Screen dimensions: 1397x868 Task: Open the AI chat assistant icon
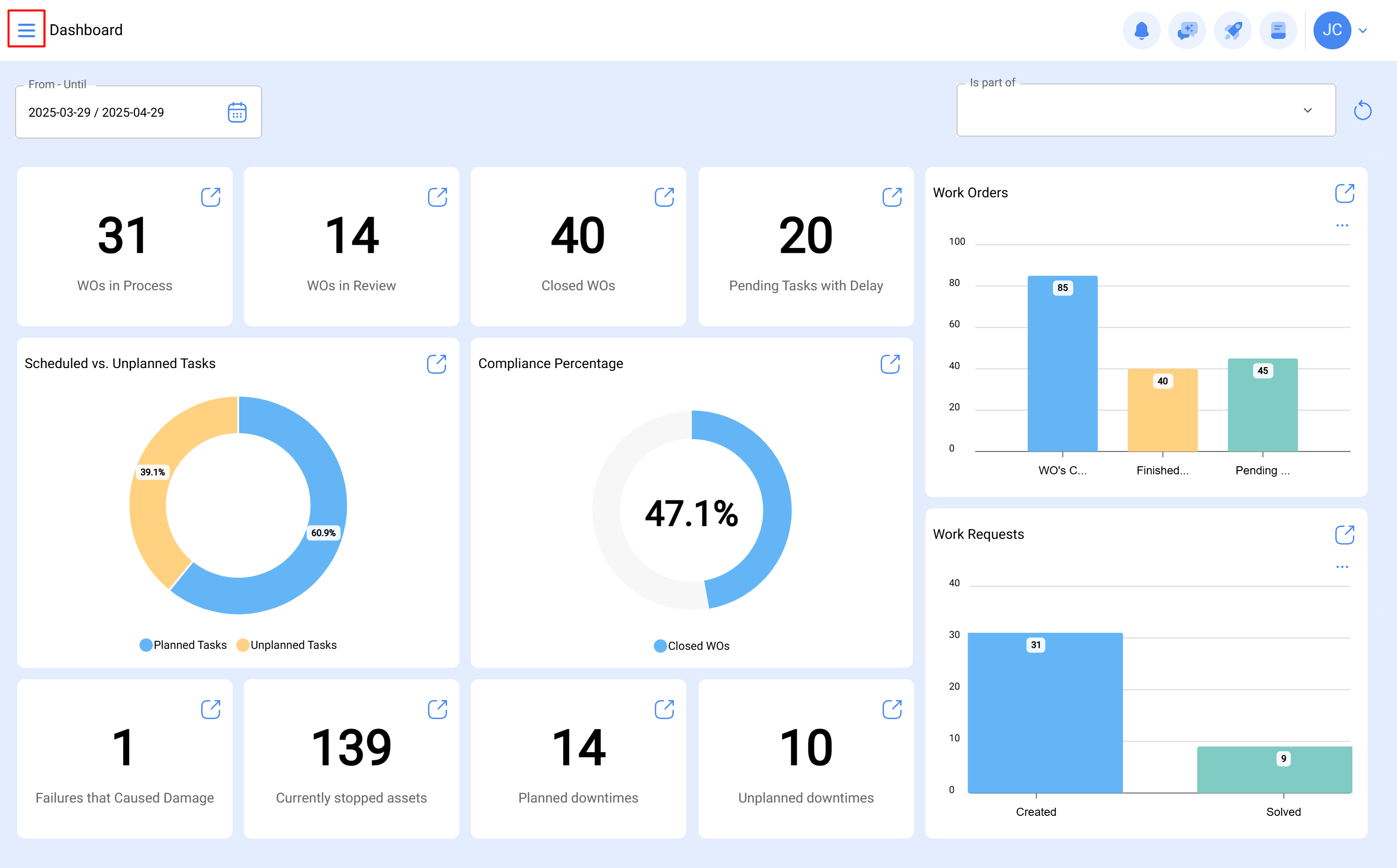(x=1187, y=30)
